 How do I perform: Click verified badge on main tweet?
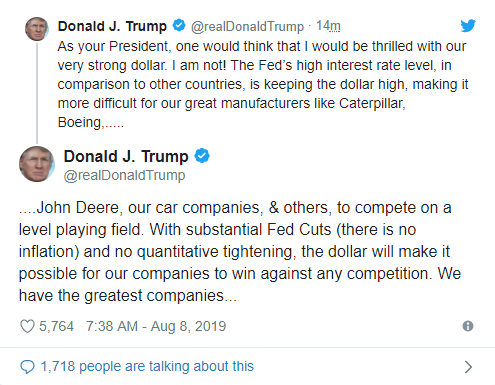coord(202,156)
